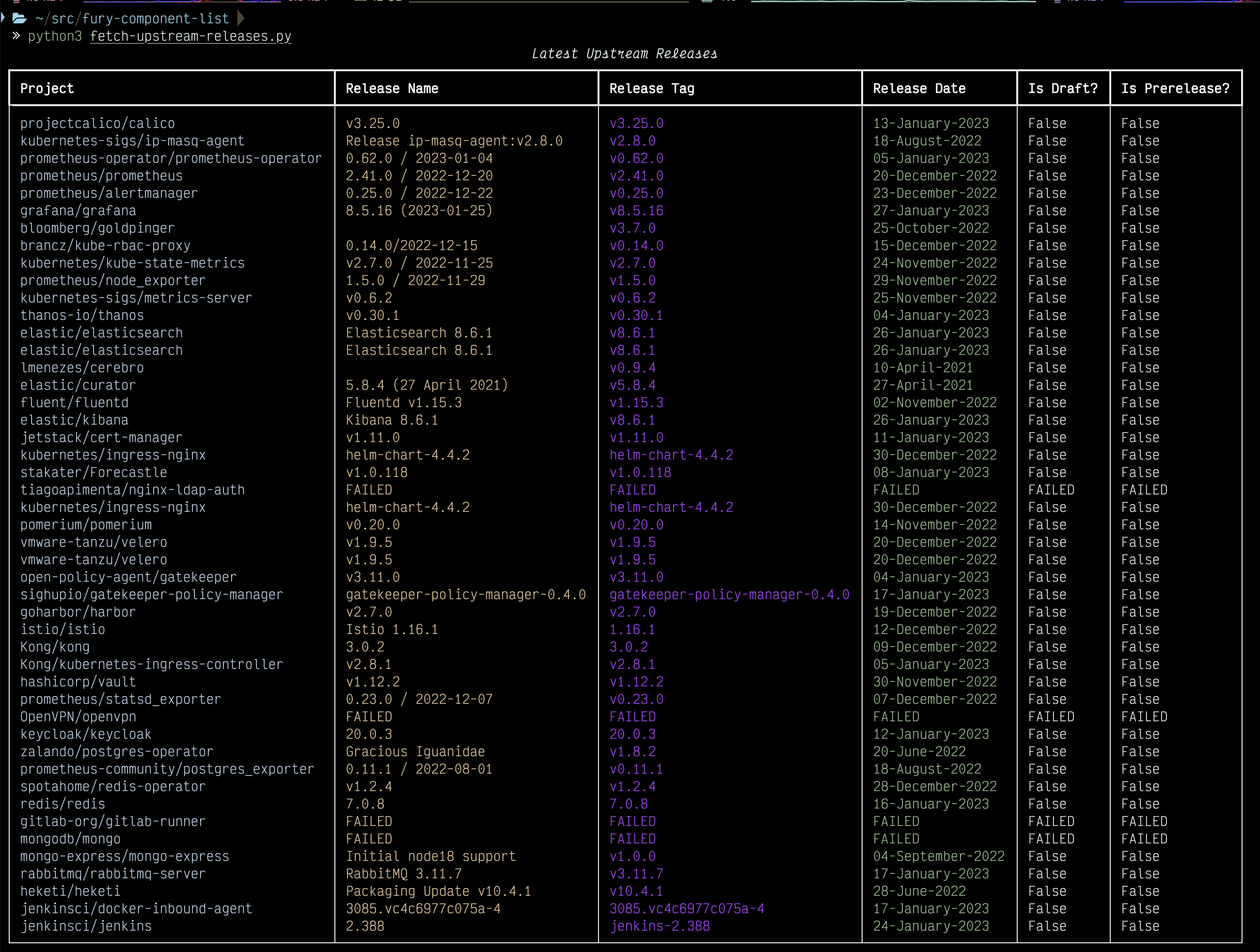The image size is (1260, 952).
Task: Click the Is Draft? column header
Action: 1062,88
